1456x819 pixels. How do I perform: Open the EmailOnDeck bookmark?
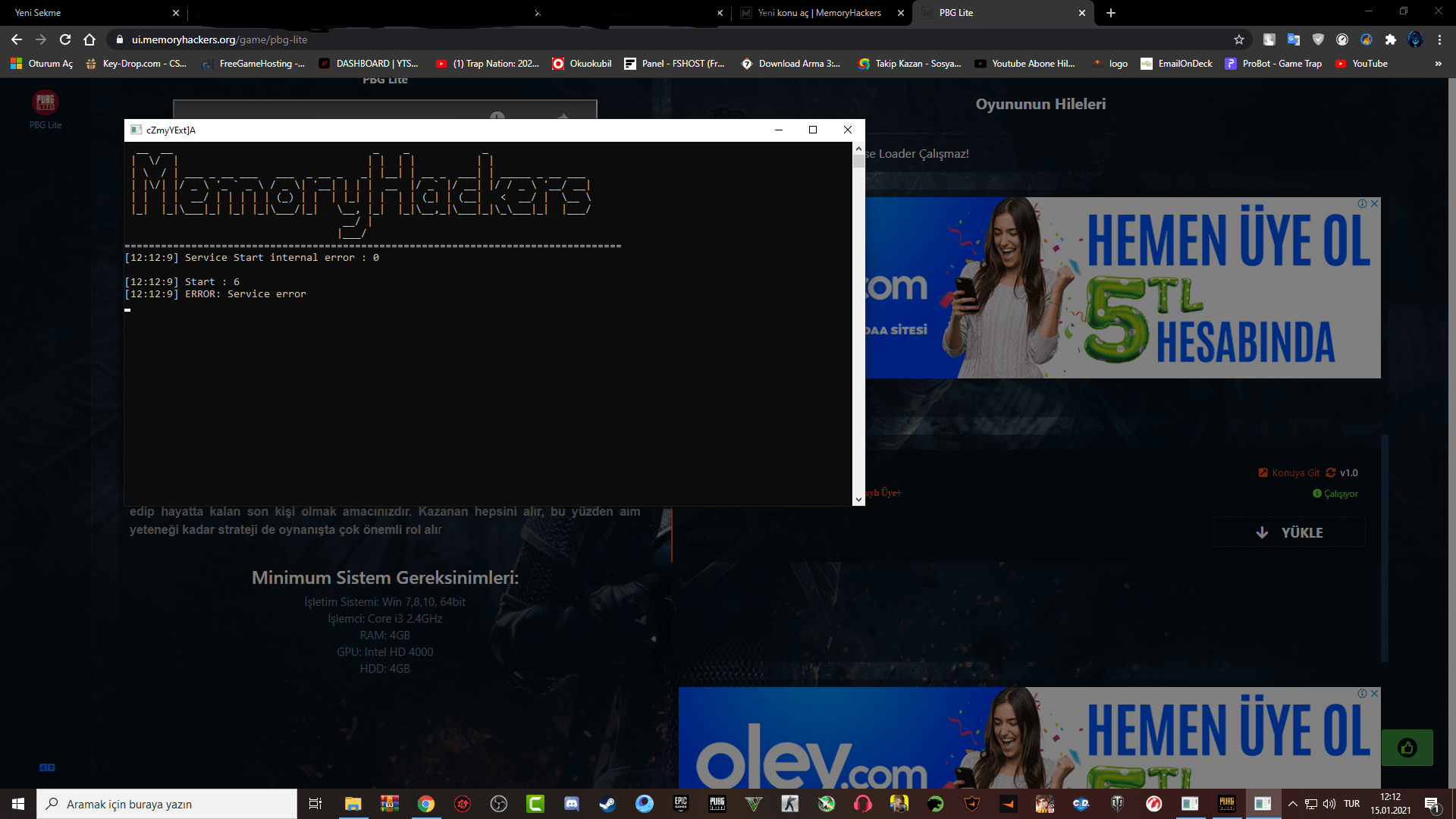[1176, 64]
